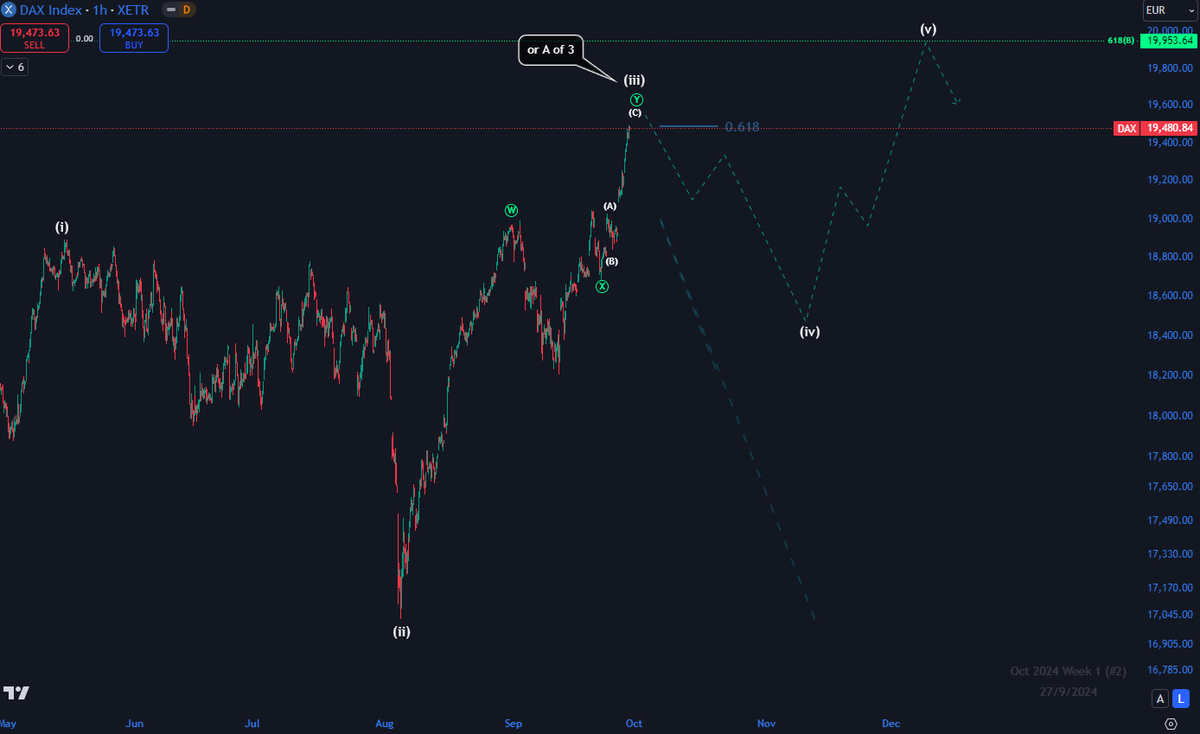Click the 0.00 spread value
Viewport: 1200px width, 734px height.
(x=84, y=39)
